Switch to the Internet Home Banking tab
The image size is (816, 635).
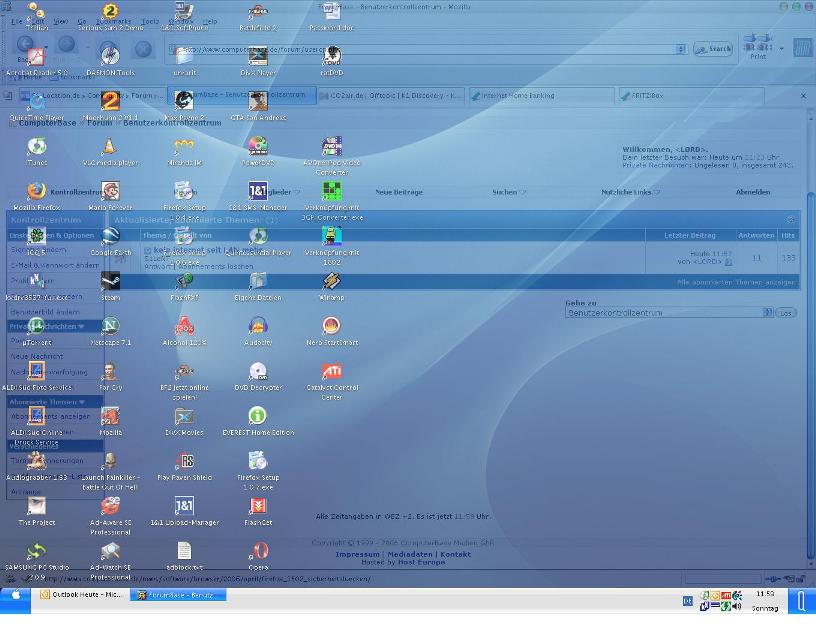pyautogui.click(x=540, y=96)
